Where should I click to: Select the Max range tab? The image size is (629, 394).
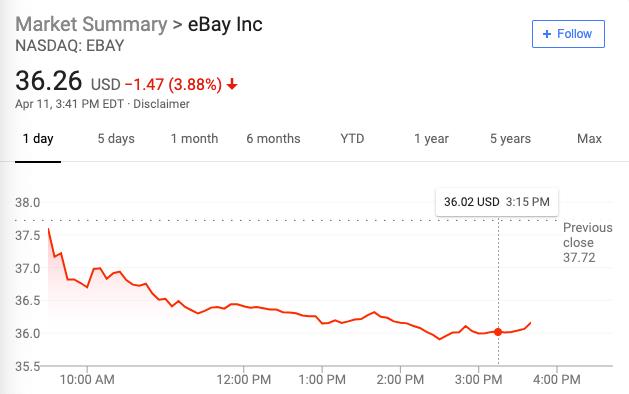[589, 139]
